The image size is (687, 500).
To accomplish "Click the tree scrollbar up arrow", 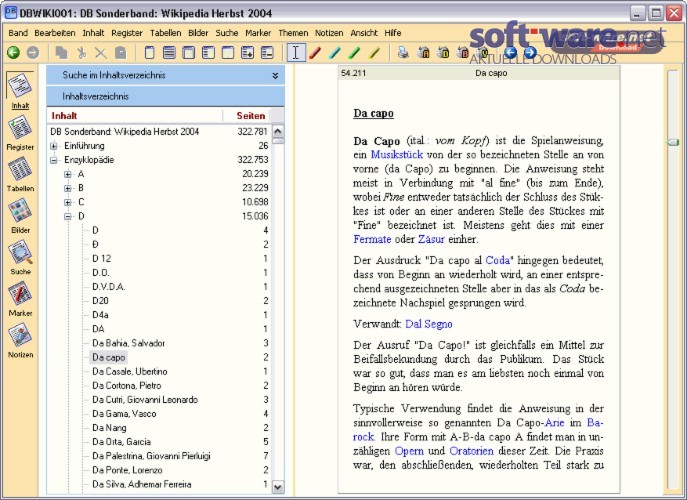I will coord(278,131).
